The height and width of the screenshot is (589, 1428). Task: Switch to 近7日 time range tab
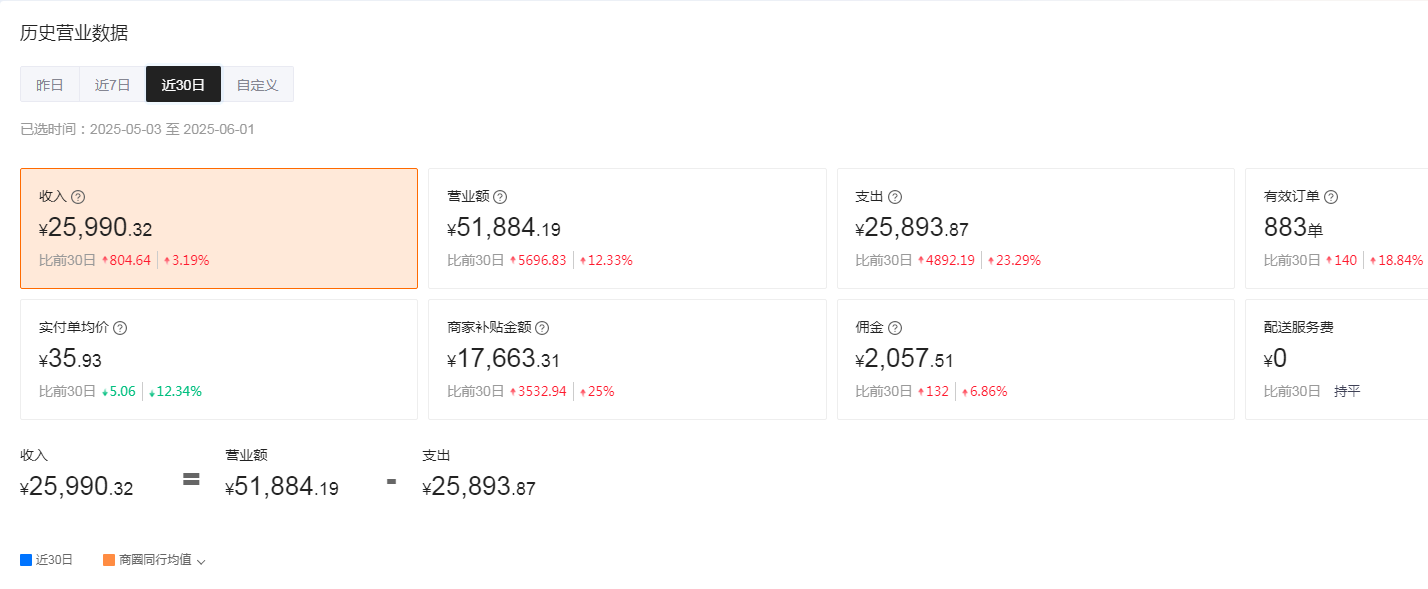coord(113,85)
